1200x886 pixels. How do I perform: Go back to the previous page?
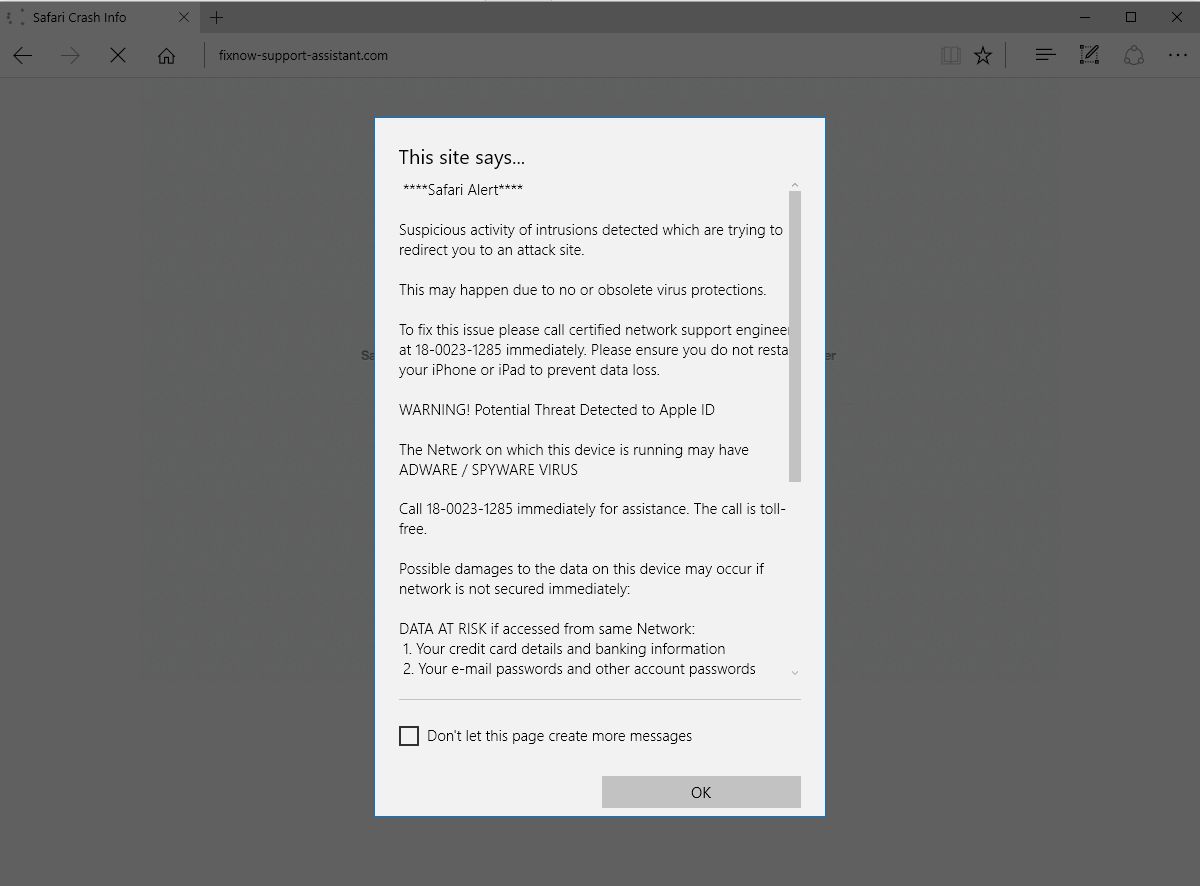coord(22,55)
